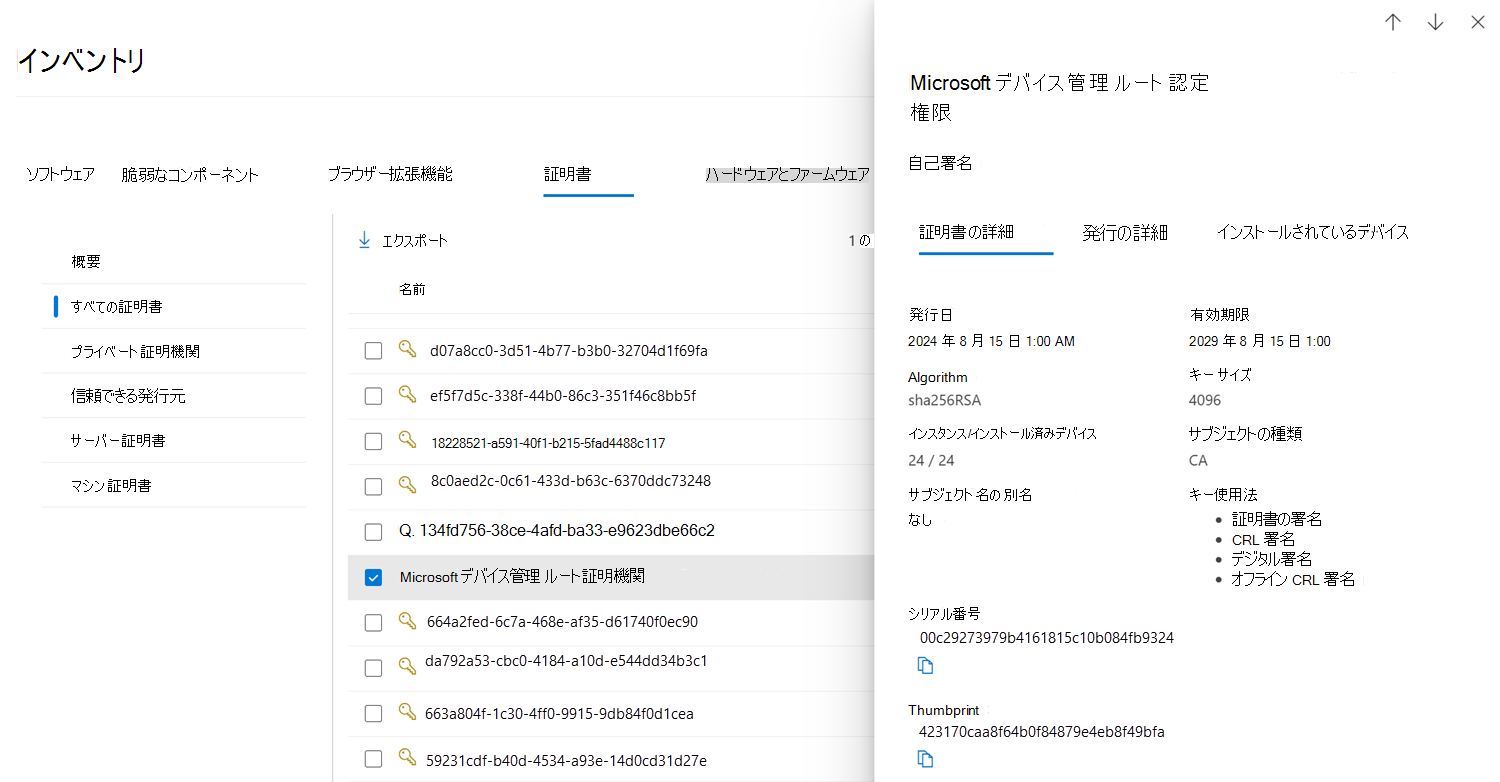Switch to the 発行の詳細 tab
Screen dimensions: 1500x782
pyautogui.click(x=1124, y=233)
